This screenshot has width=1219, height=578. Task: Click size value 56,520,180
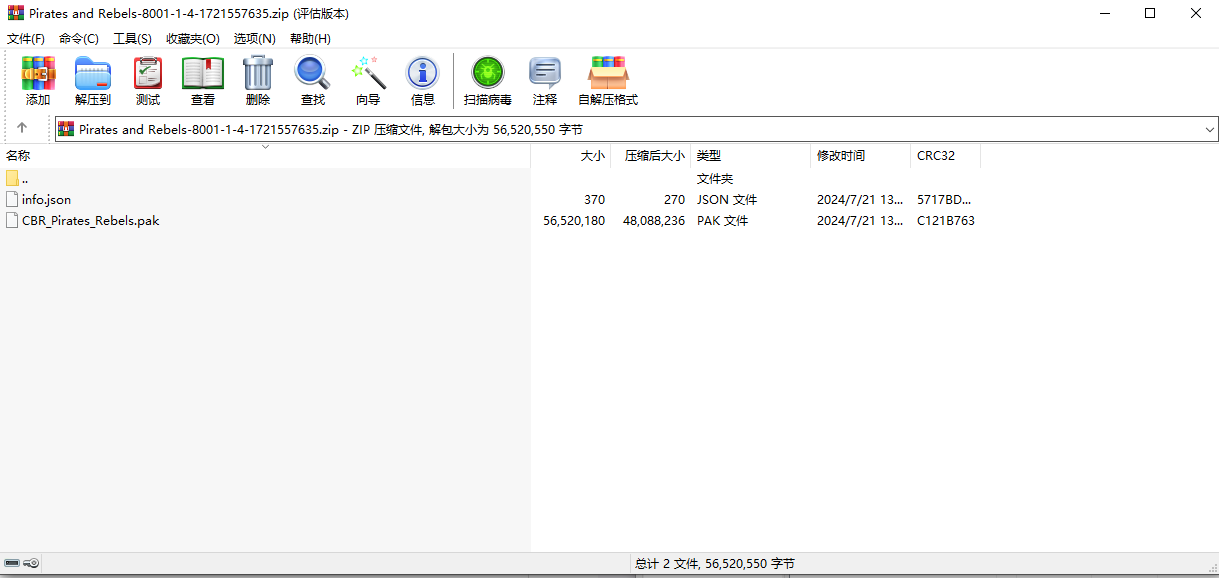click(x=574, y=220)
